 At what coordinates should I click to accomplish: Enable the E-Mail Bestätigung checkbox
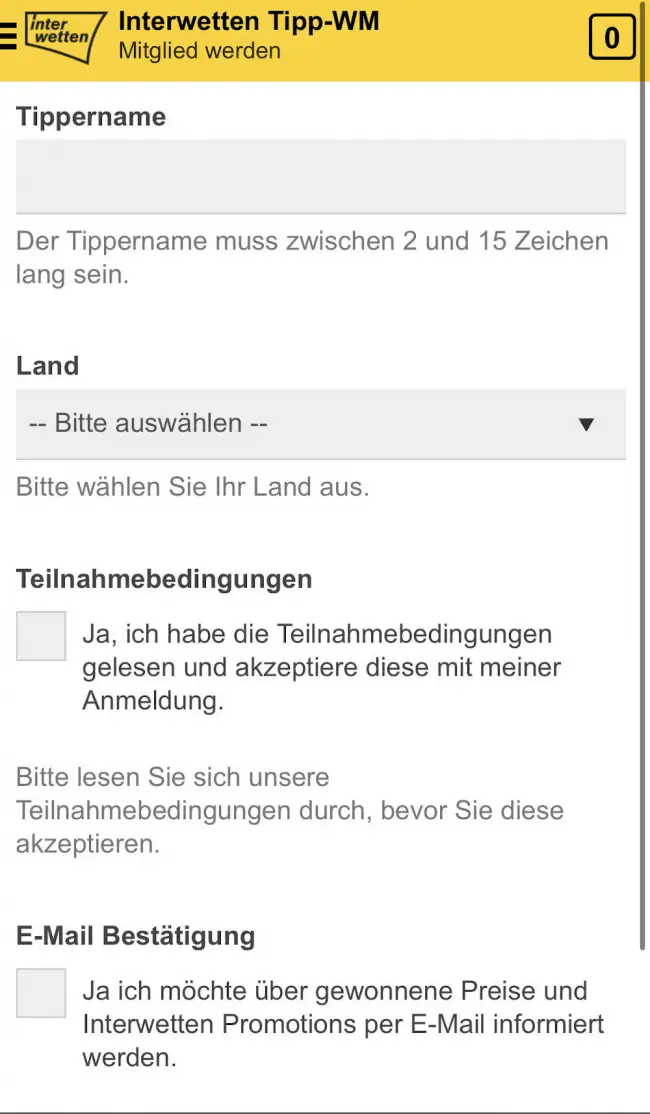(x=41, y=993)
